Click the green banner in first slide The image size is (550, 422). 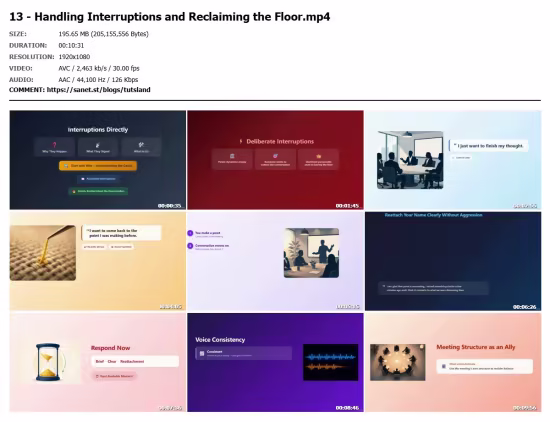98,191
